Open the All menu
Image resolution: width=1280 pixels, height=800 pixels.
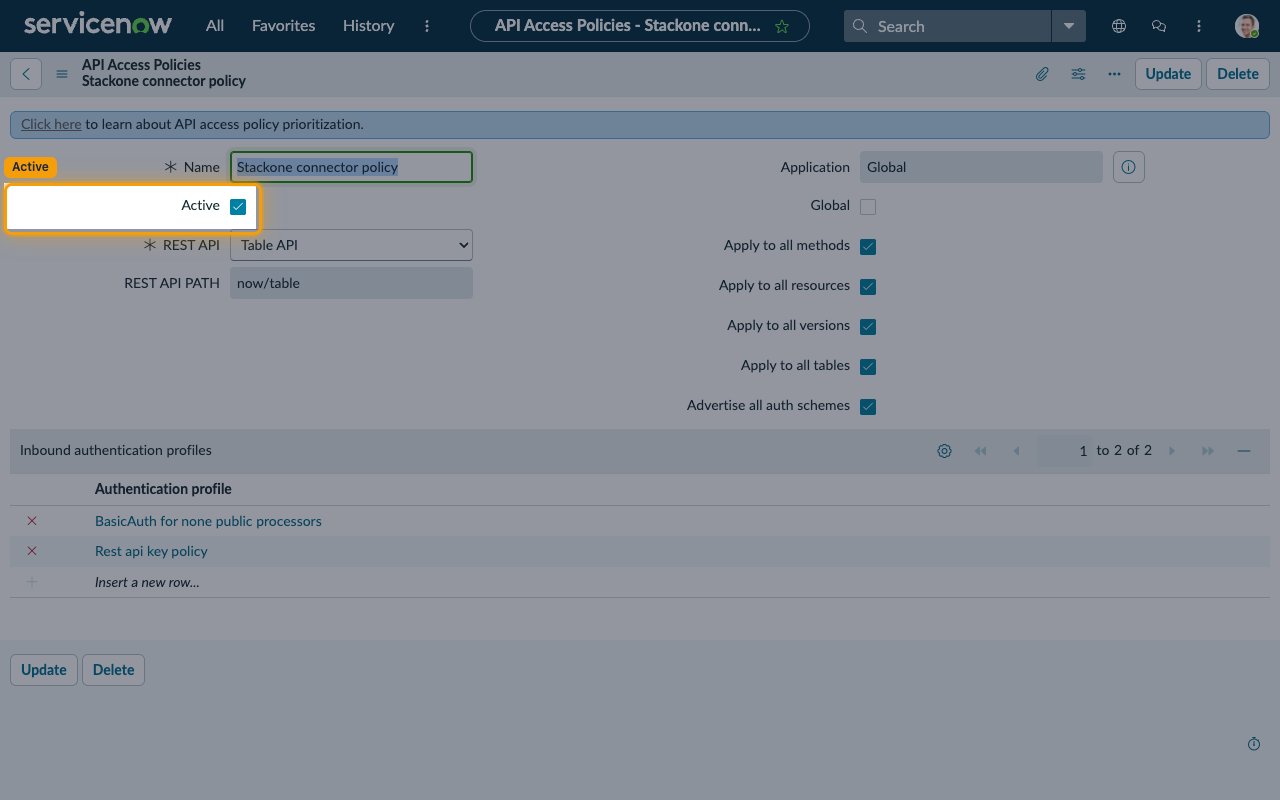point(215,26)
